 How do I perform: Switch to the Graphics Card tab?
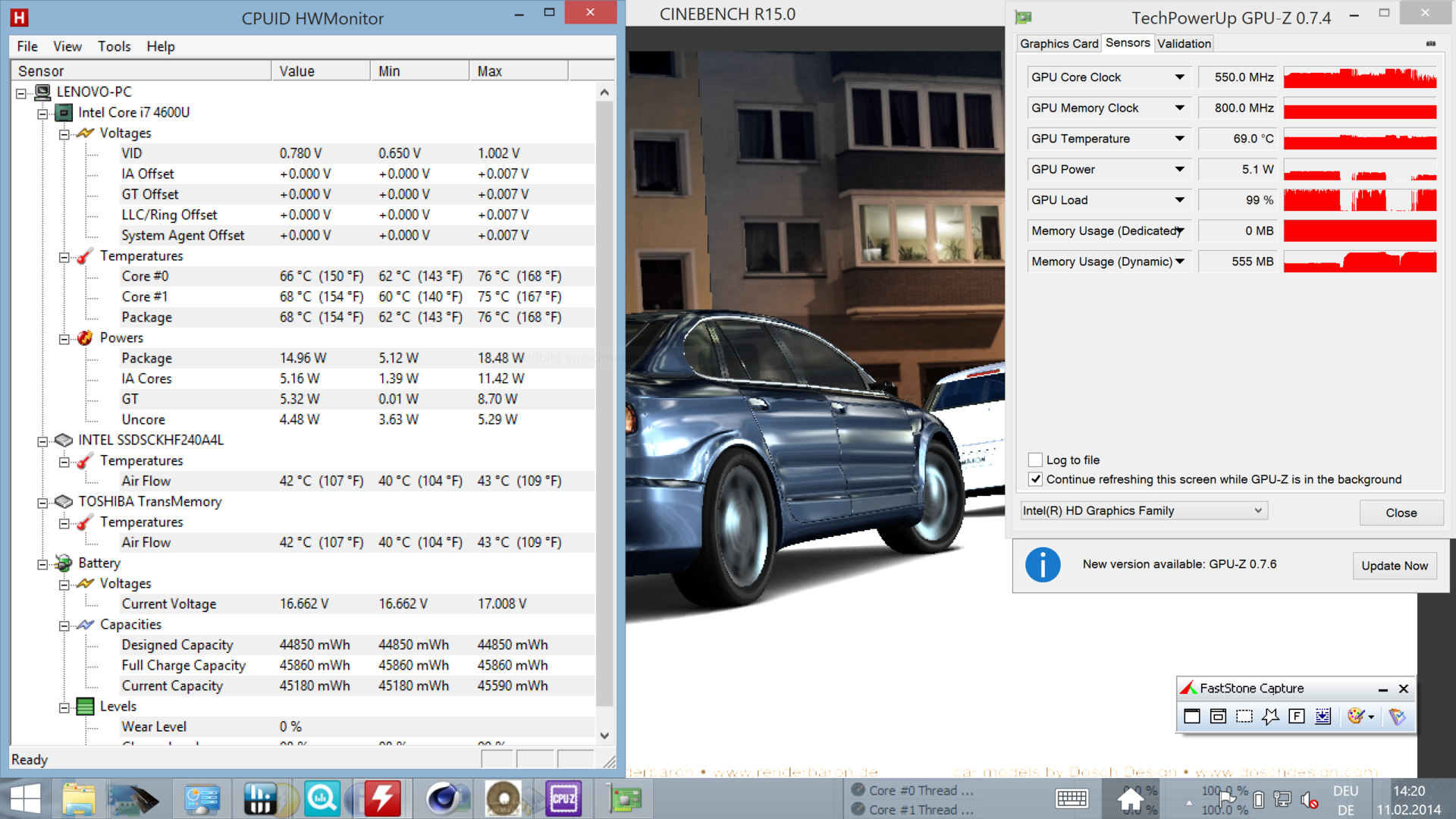[x=1059, y=44]
